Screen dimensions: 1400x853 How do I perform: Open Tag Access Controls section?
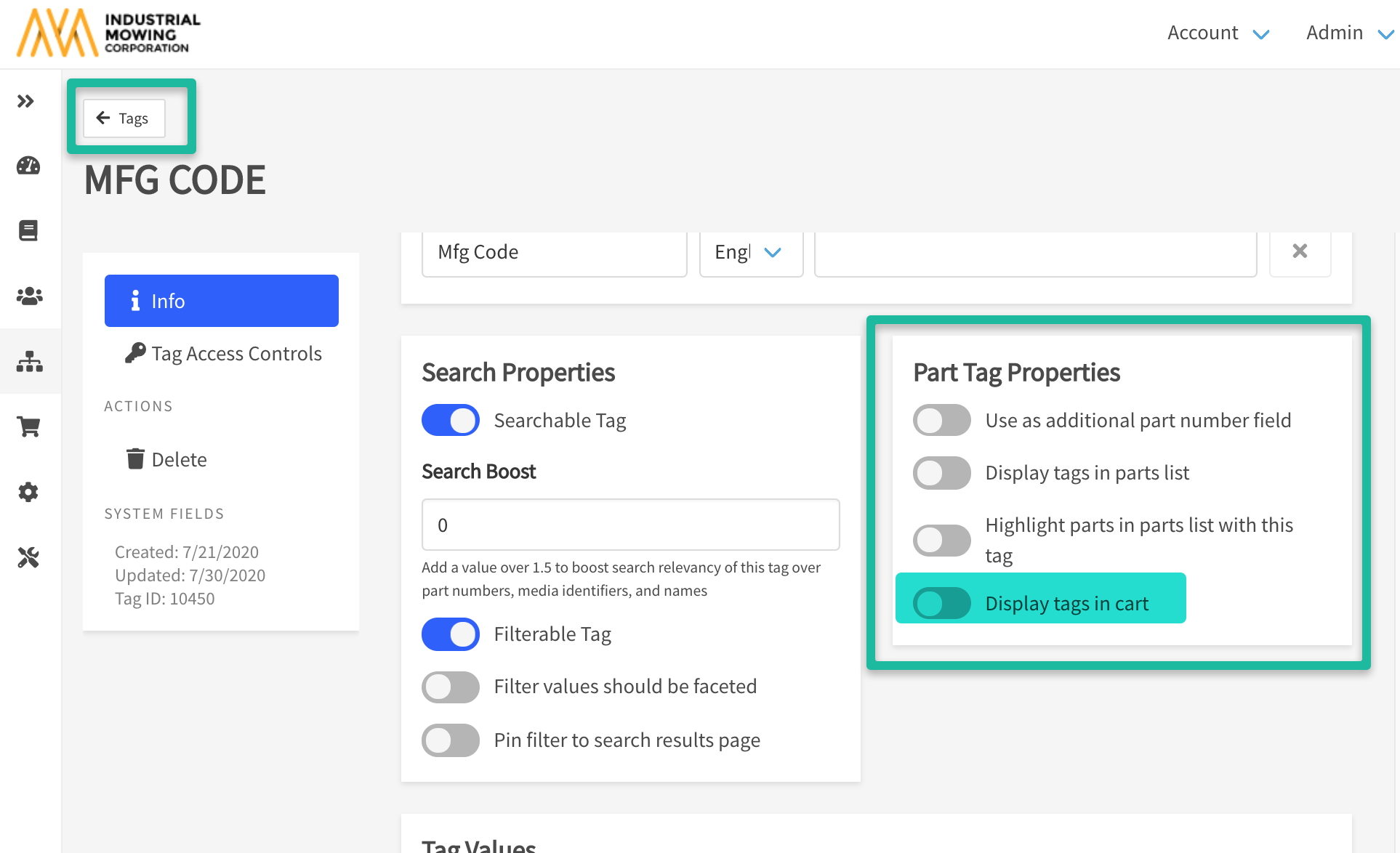(x=223, y=353)
